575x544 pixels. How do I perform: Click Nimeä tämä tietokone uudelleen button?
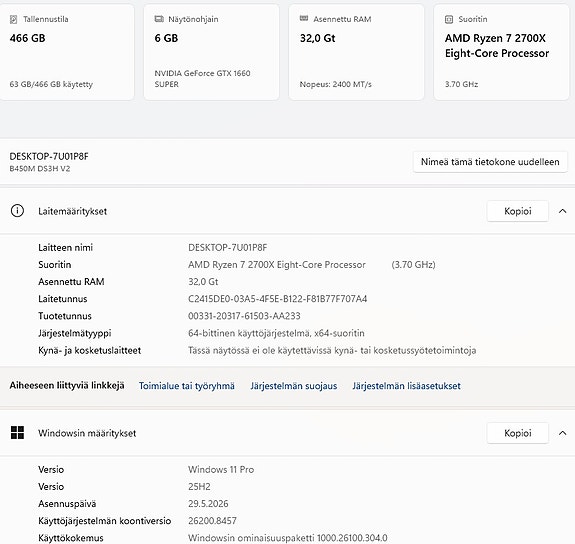pyautogui.click(x=490, y=162)
